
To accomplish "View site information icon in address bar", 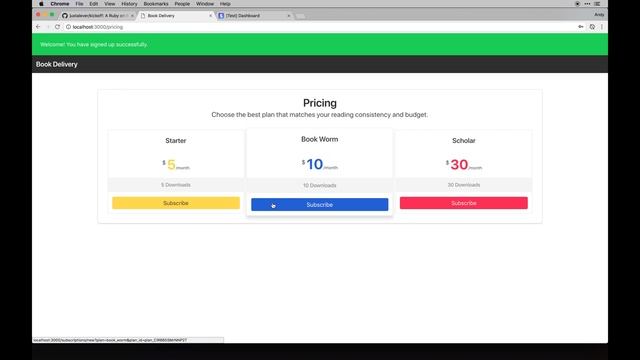I will click(x=68, y=27).
